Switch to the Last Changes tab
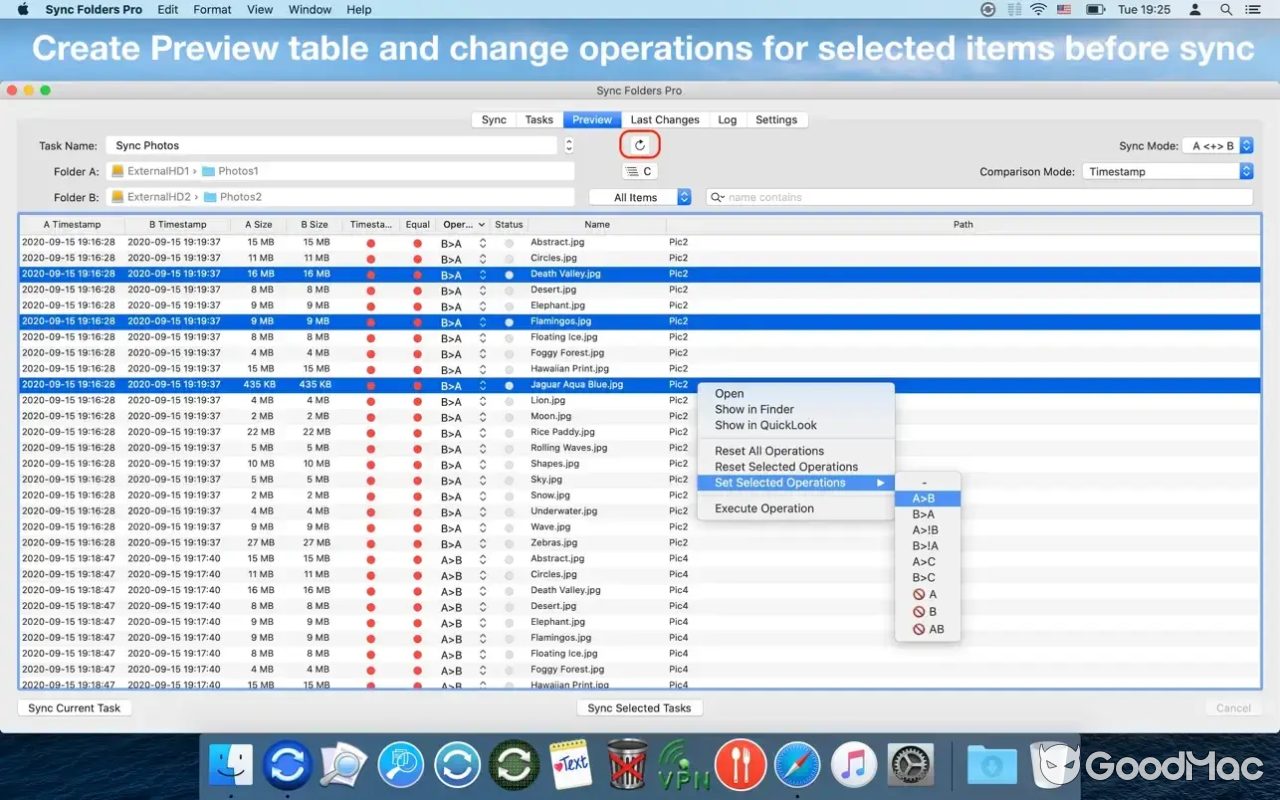Screen dimensions: 1280x800 (665, 119)
